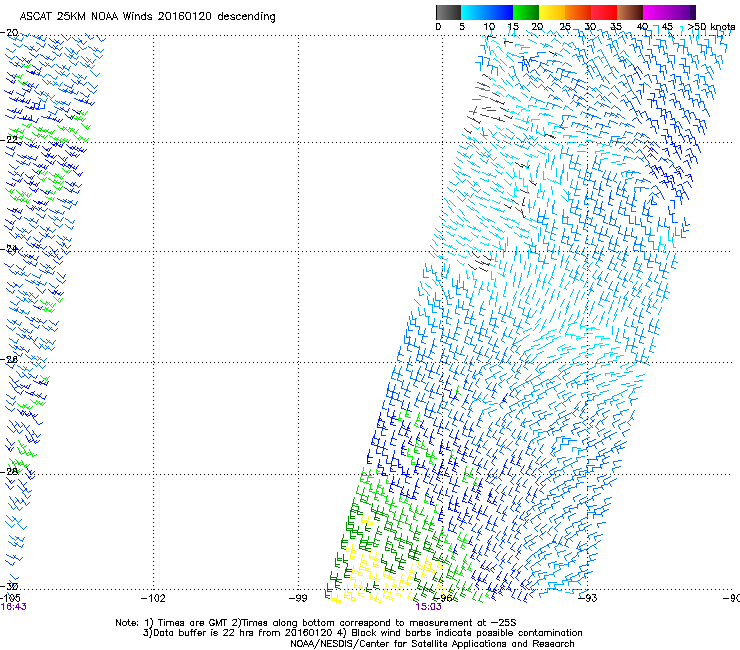Image resolution: width=740 pixels, height=650 pixels.
Task: Click the green 15-20 knots color swatch
Action: (526, 12)
